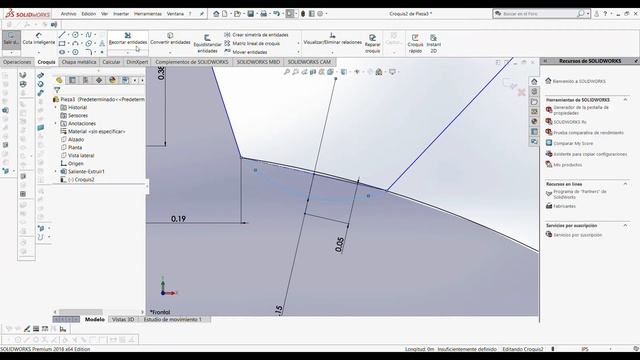Click the Home icon in top toolbar

[x=216, y=13]
